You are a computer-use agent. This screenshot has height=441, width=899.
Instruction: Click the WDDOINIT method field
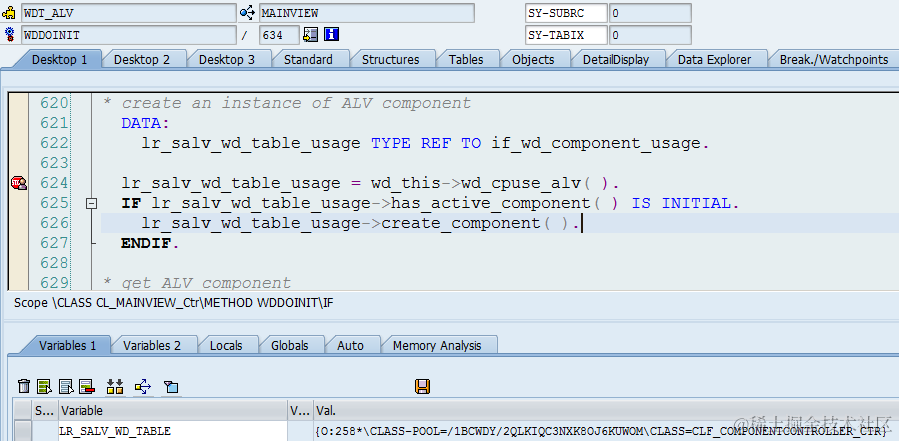129,35
